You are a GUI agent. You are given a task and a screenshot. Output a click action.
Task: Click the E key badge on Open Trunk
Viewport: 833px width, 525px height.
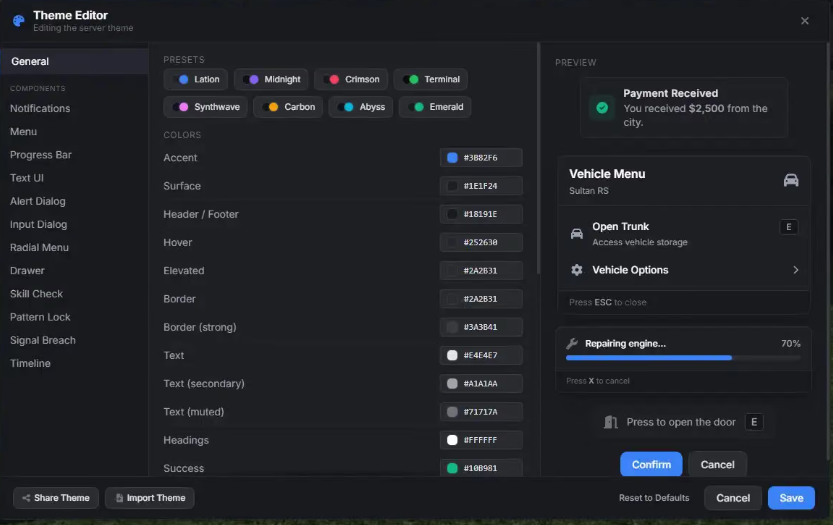pyautogui.click(x=788, y=227)
